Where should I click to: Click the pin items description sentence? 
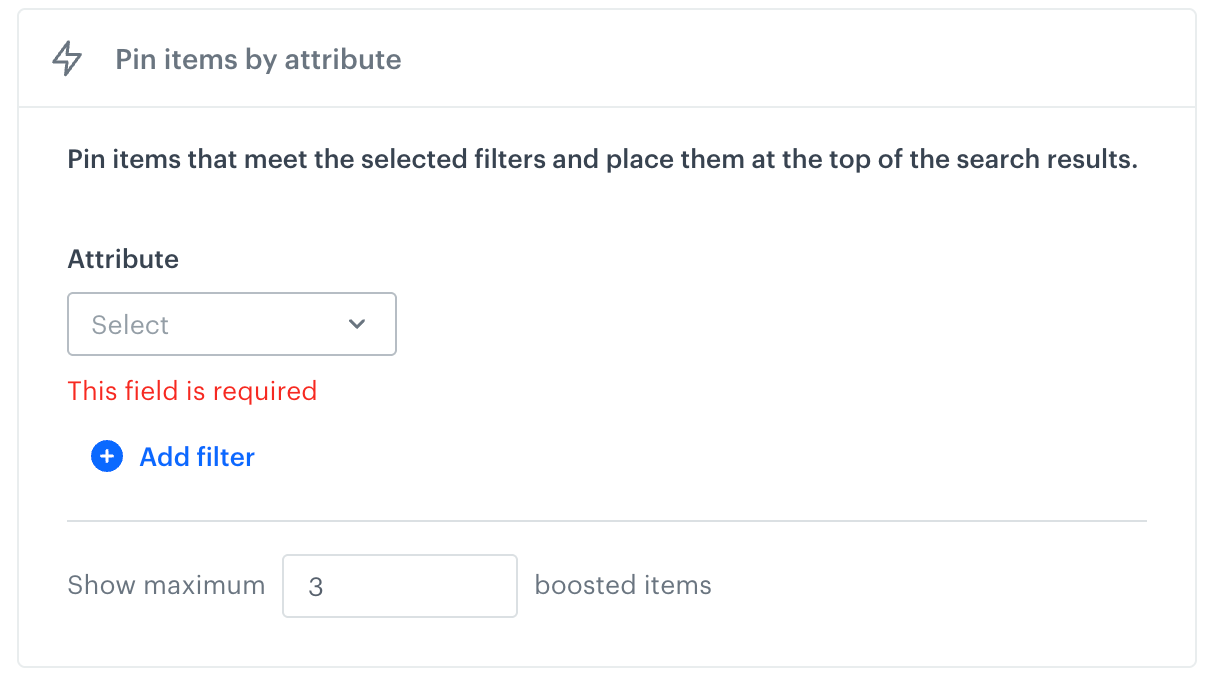click(602, 160)
